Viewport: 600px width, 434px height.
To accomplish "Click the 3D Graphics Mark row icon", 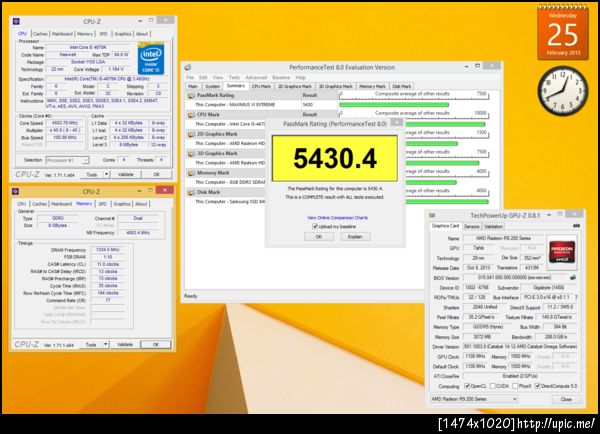I will pyautogui.click(x=191, y=153).
